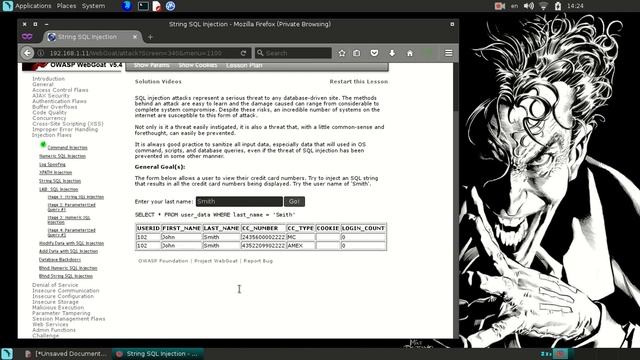Click Show Params in WebGoat bar
640x360 pixels.
coord(151,65)
